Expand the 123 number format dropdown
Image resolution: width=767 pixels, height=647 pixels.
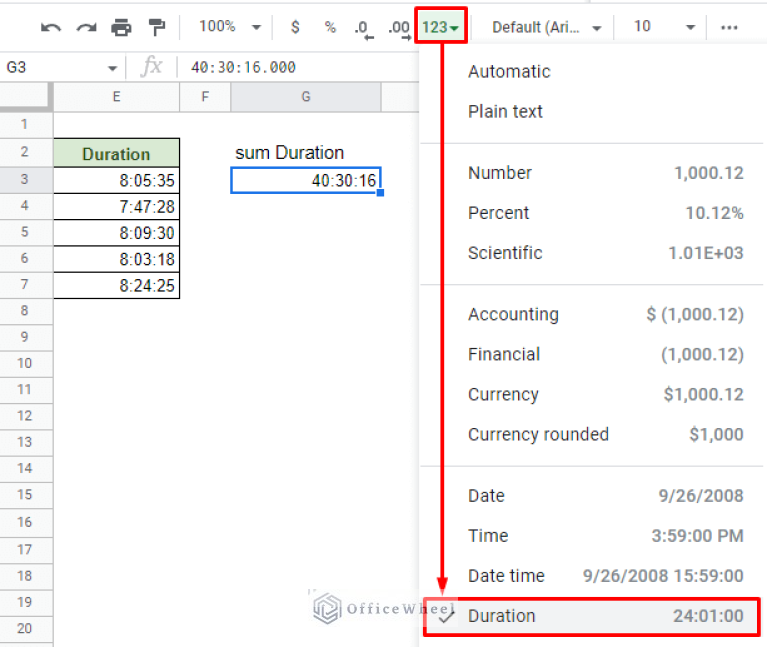tap(440, 27)
